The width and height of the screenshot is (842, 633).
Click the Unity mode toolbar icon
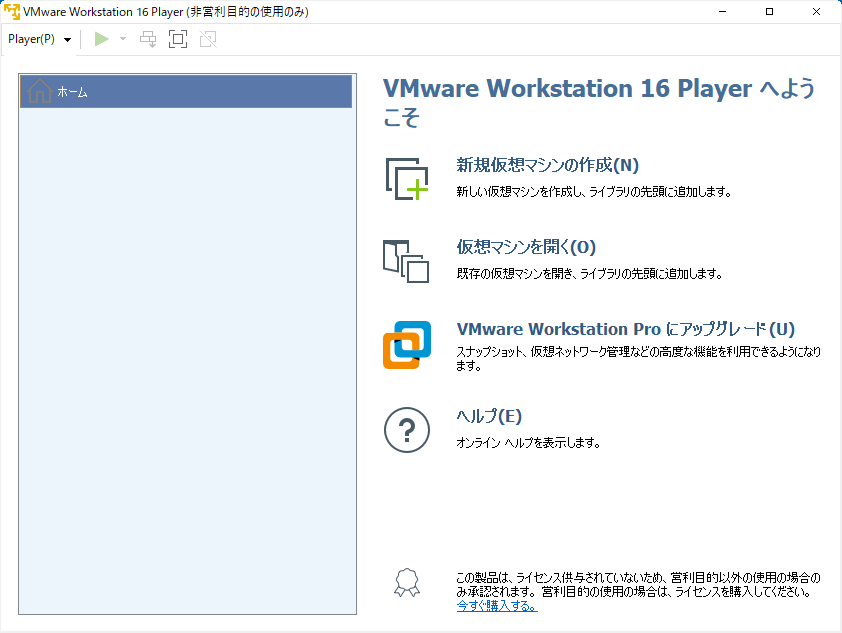coord(207,39)
